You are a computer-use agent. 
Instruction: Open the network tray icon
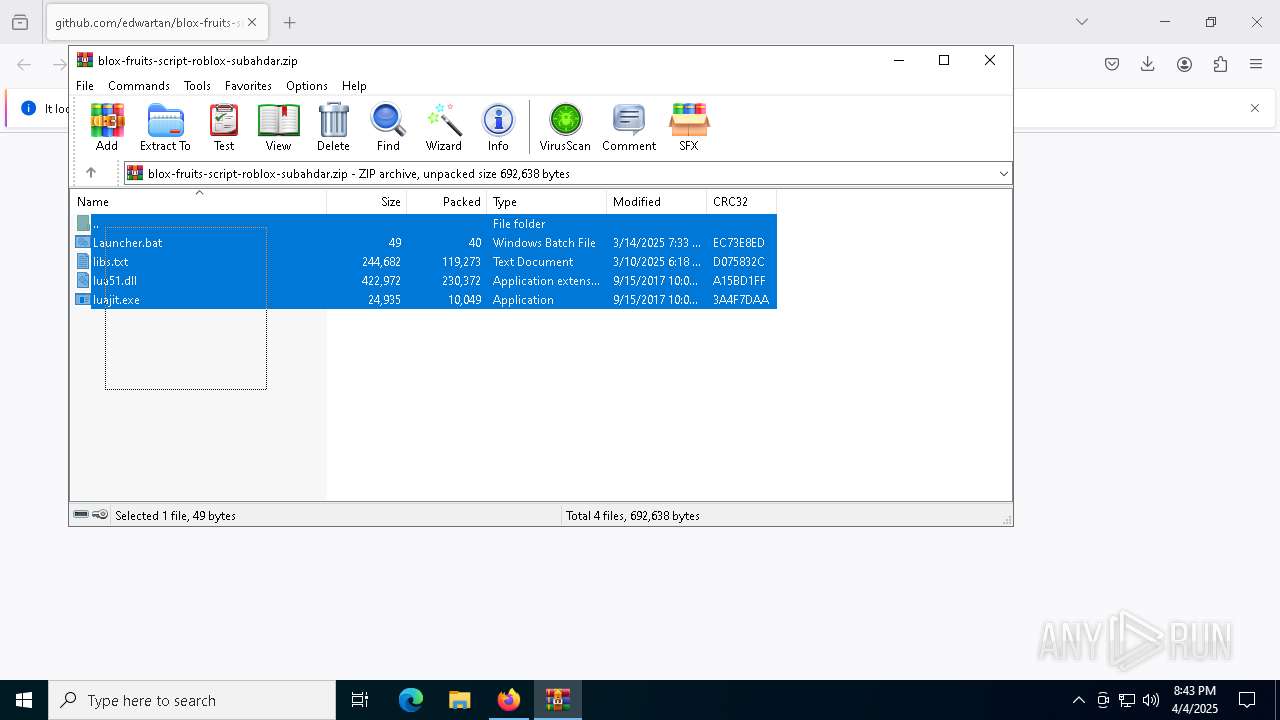pyautogui.click(x=1127, y=700)
